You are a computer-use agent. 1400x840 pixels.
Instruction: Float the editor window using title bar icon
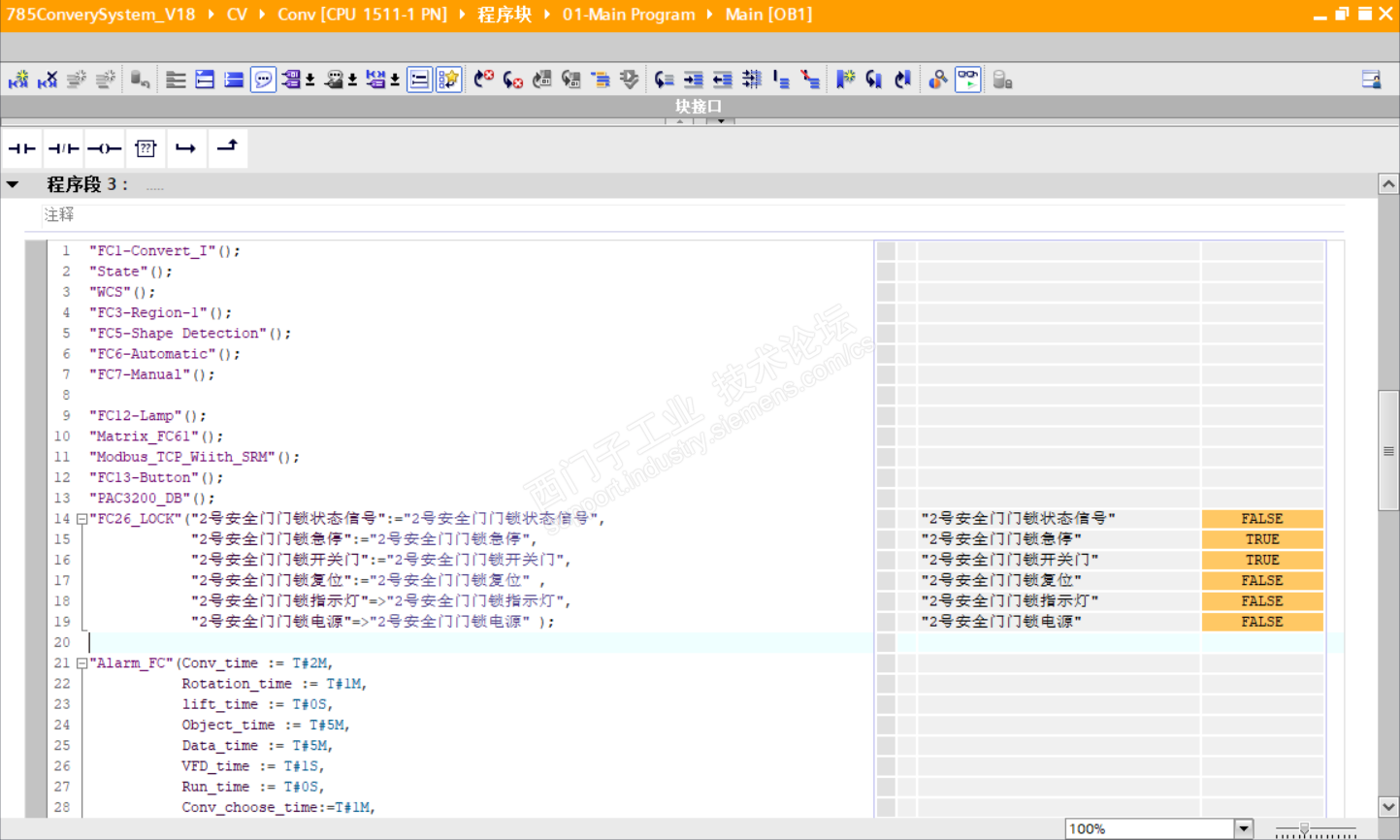[x=1342, y=14]
